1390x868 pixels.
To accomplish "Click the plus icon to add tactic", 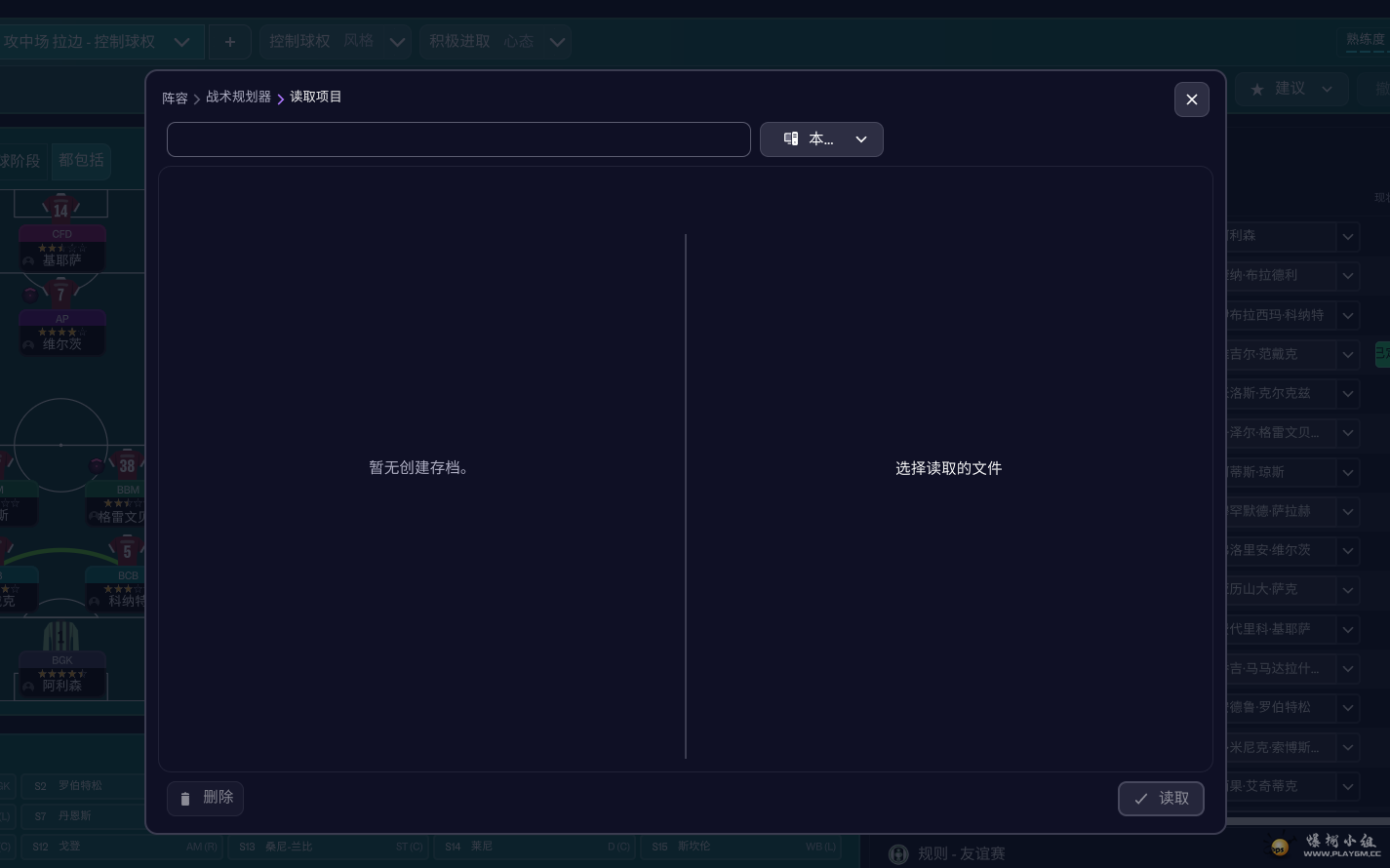I will point(230,42).
